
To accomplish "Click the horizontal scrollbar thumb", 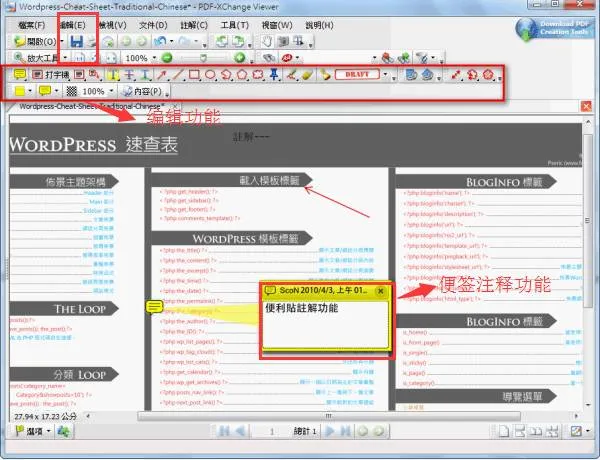I will click(329, 416).
